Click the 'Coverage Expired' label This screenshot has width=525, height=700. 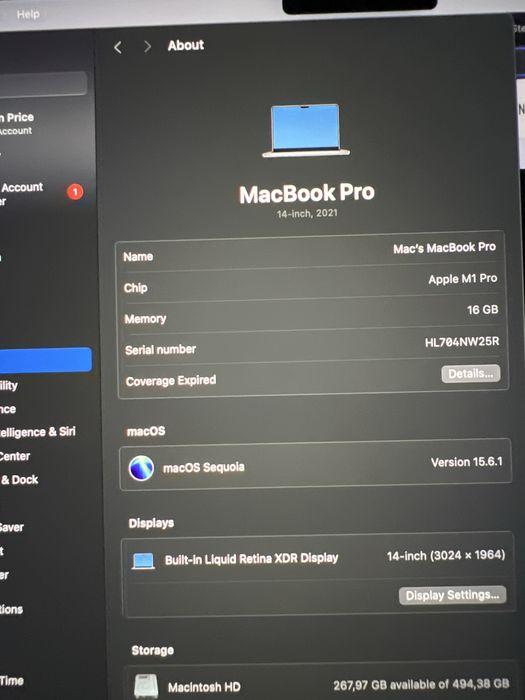click(171, 380)
